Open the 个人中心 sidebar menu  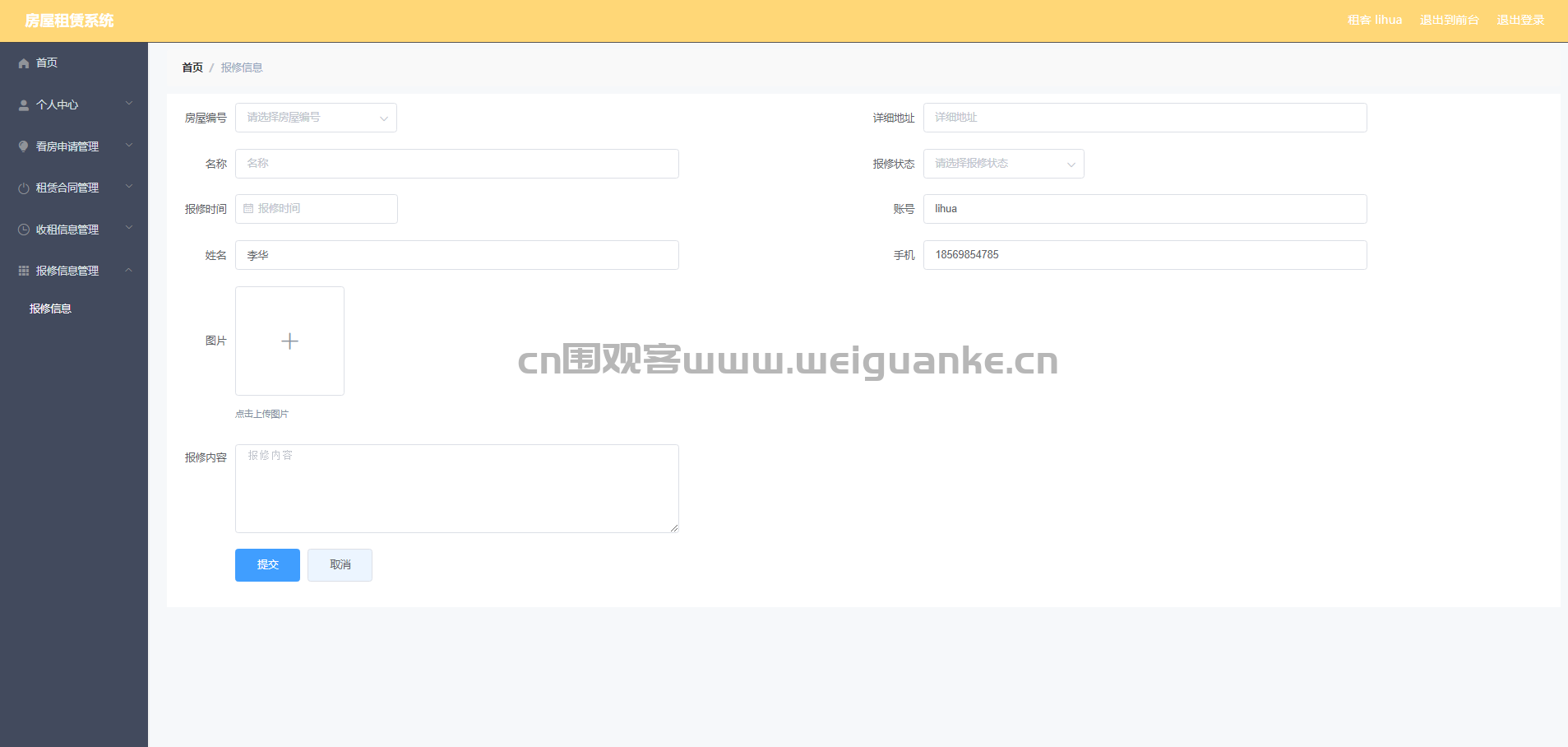(74, 104)
